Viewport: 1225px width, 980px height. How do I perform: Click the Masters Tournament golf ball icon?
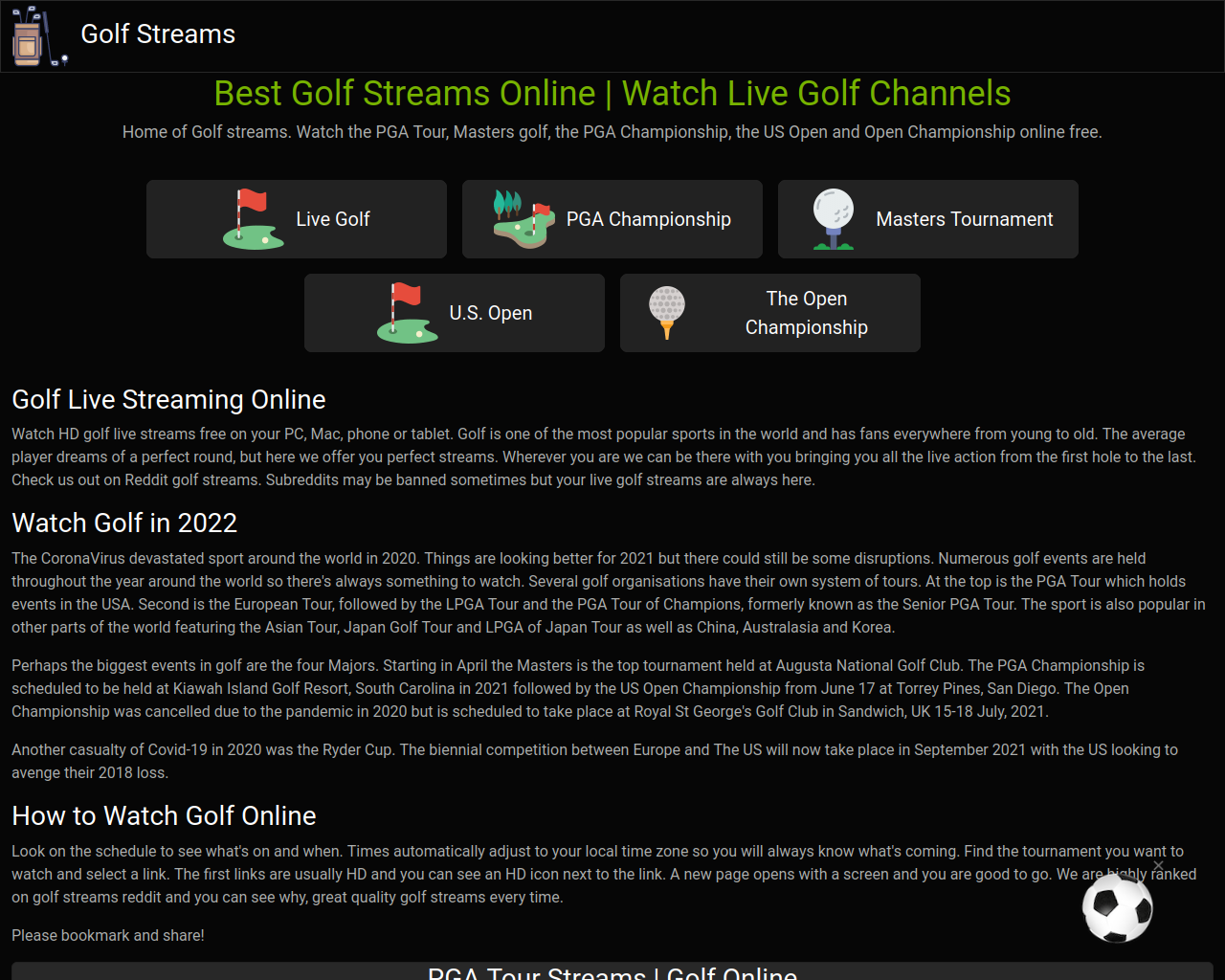(x=834, y=219)
